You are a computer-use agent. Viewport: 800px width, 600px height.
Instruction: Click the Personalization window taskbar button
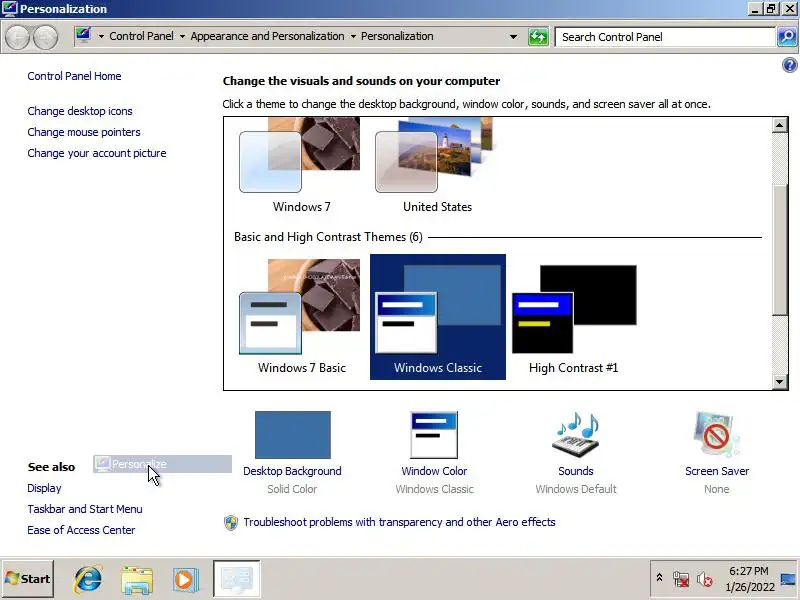coord(237,579)
